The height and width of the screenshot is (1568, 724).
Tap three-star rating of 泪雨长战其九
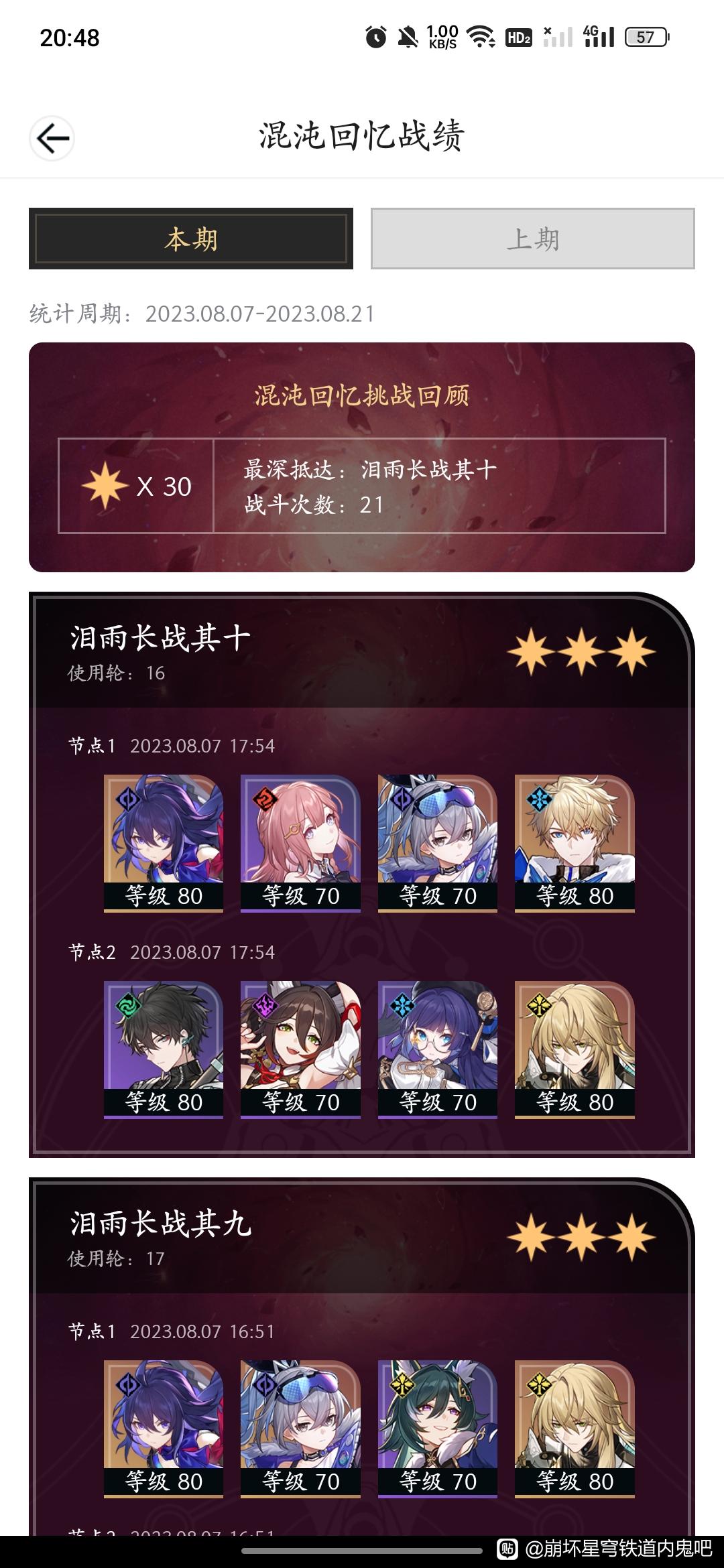pyautogui.click(x=581, y=1237)
